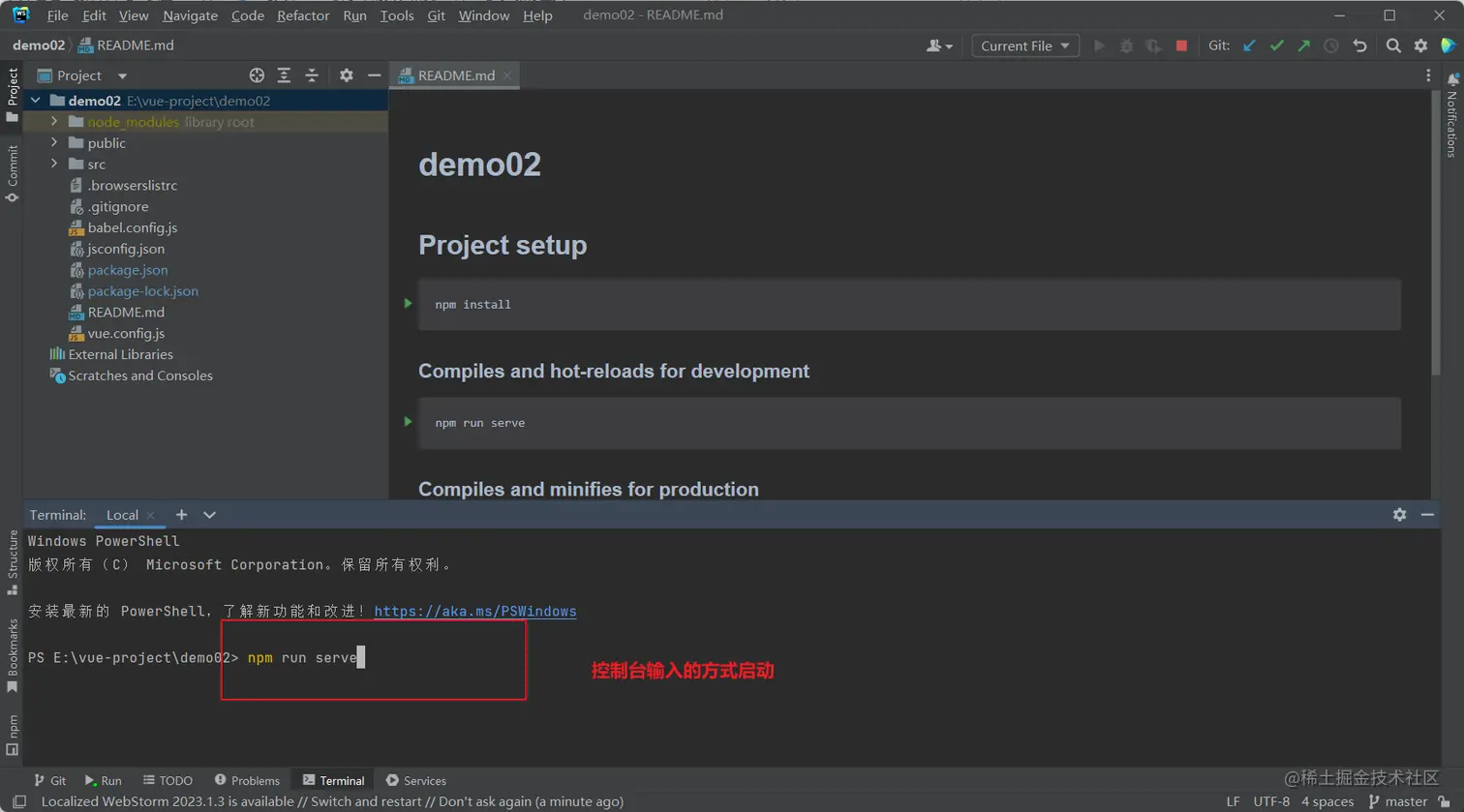Screen dimensions: 1464x812
Task: Select the README.md editor tab
Action: [454, 75]
